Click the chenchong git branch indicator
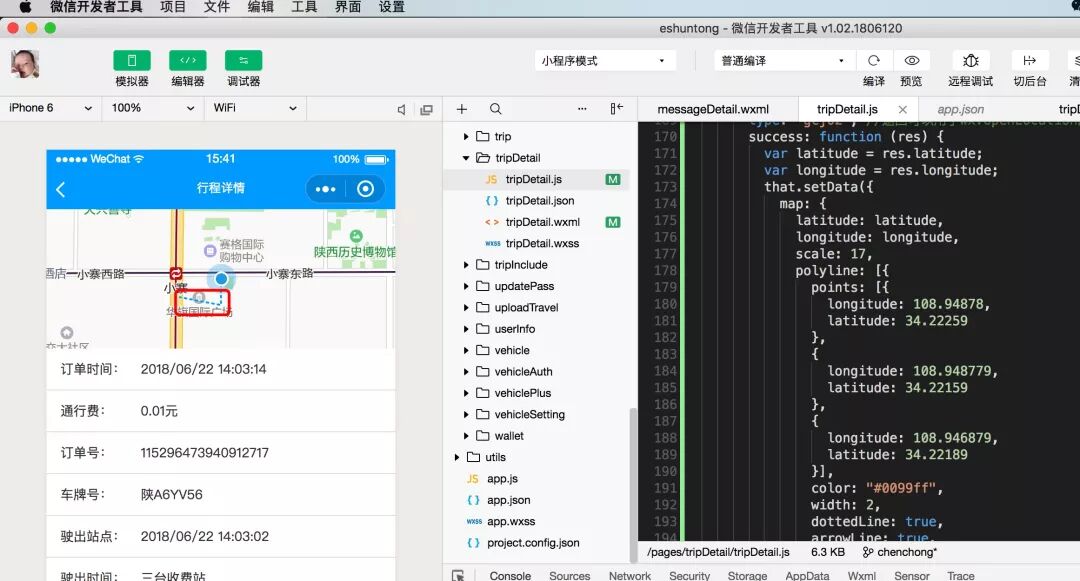Image resolution: width=1080 pixels, height=581 pixels. tap(899, 552)
